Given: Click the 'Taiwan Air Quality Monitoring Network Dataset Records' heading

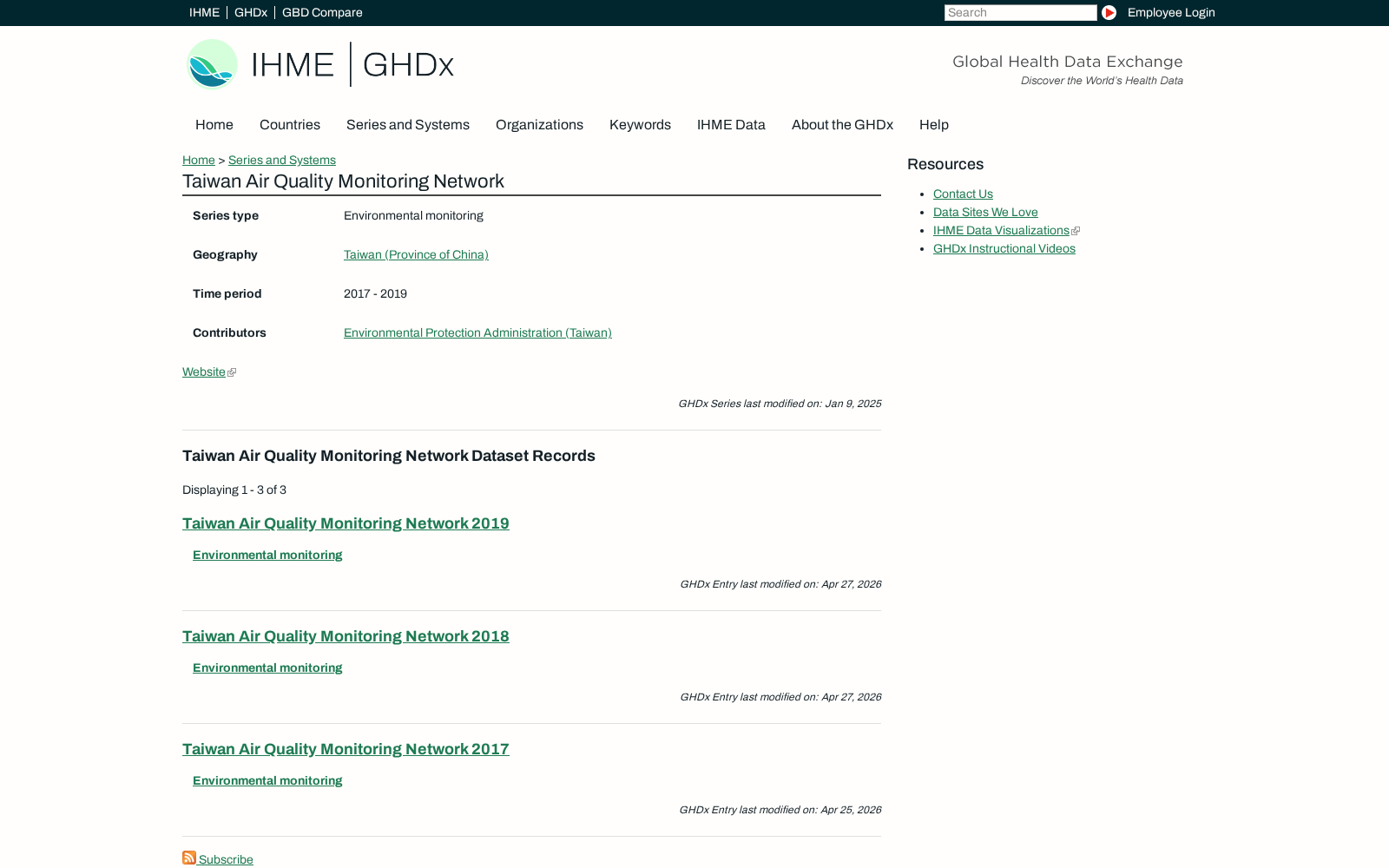Looking at the screenshot, I should pos(389,456).
